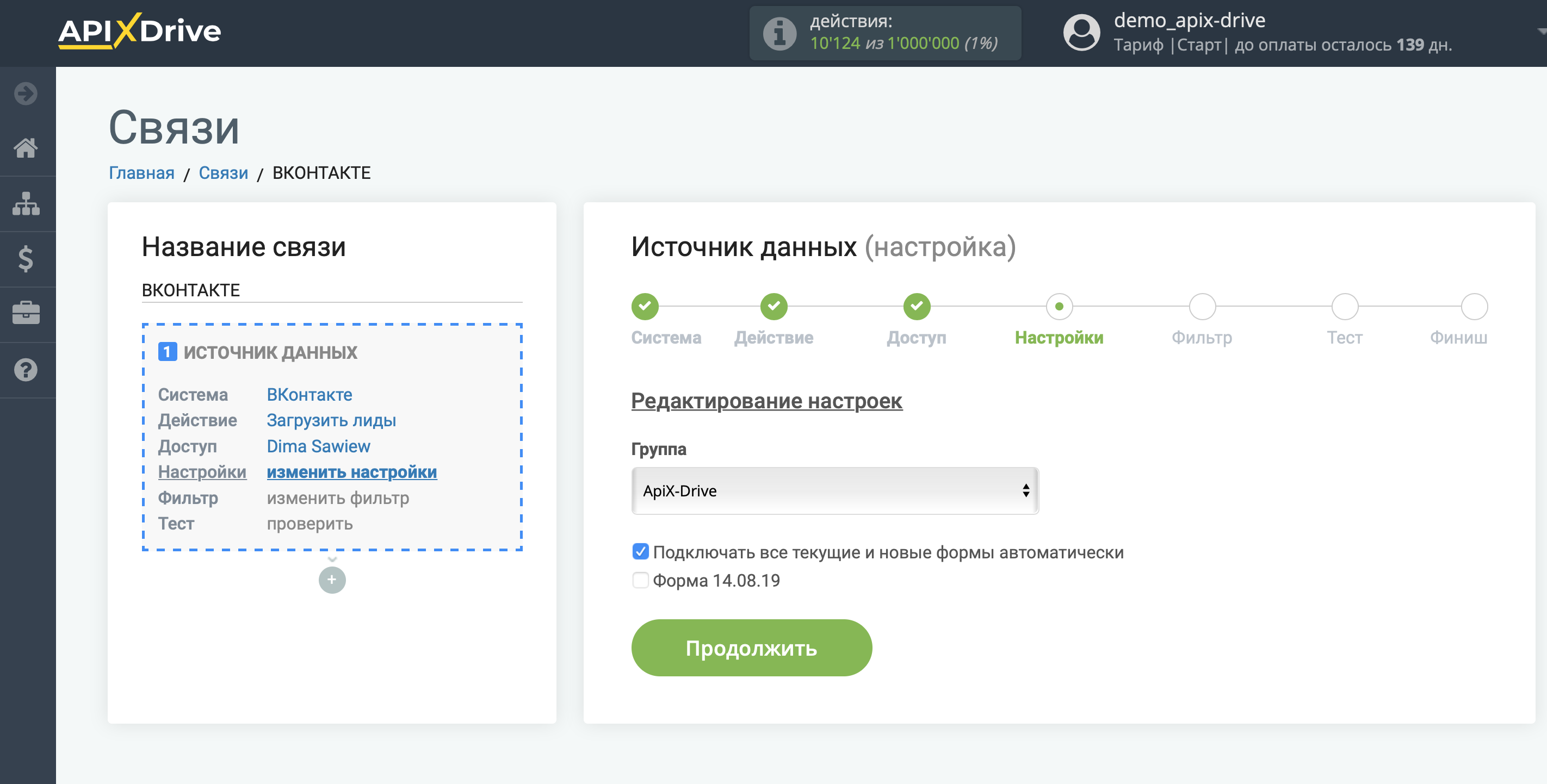The width and height of the screenshot is (1547, 784).
Task: Open the help question mark icon
Action: [x=26, y=370]
